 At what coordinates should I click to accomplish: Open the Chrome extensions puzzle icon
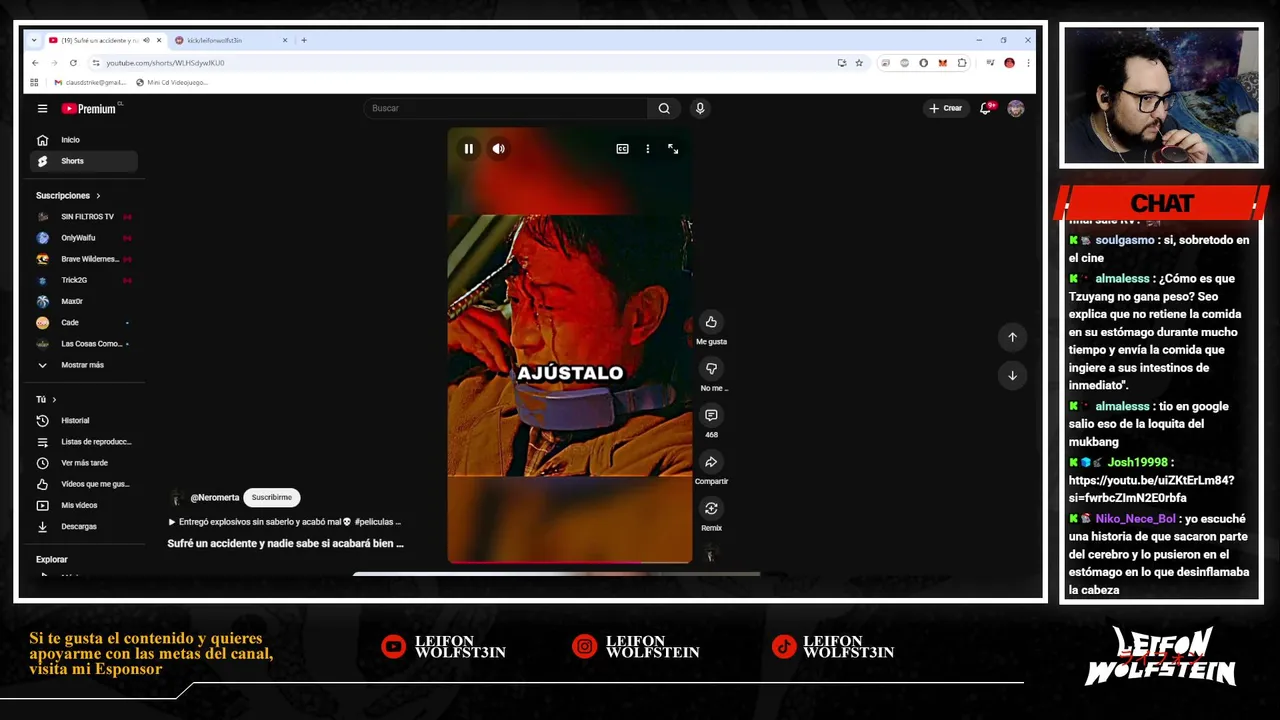point(962,62)
